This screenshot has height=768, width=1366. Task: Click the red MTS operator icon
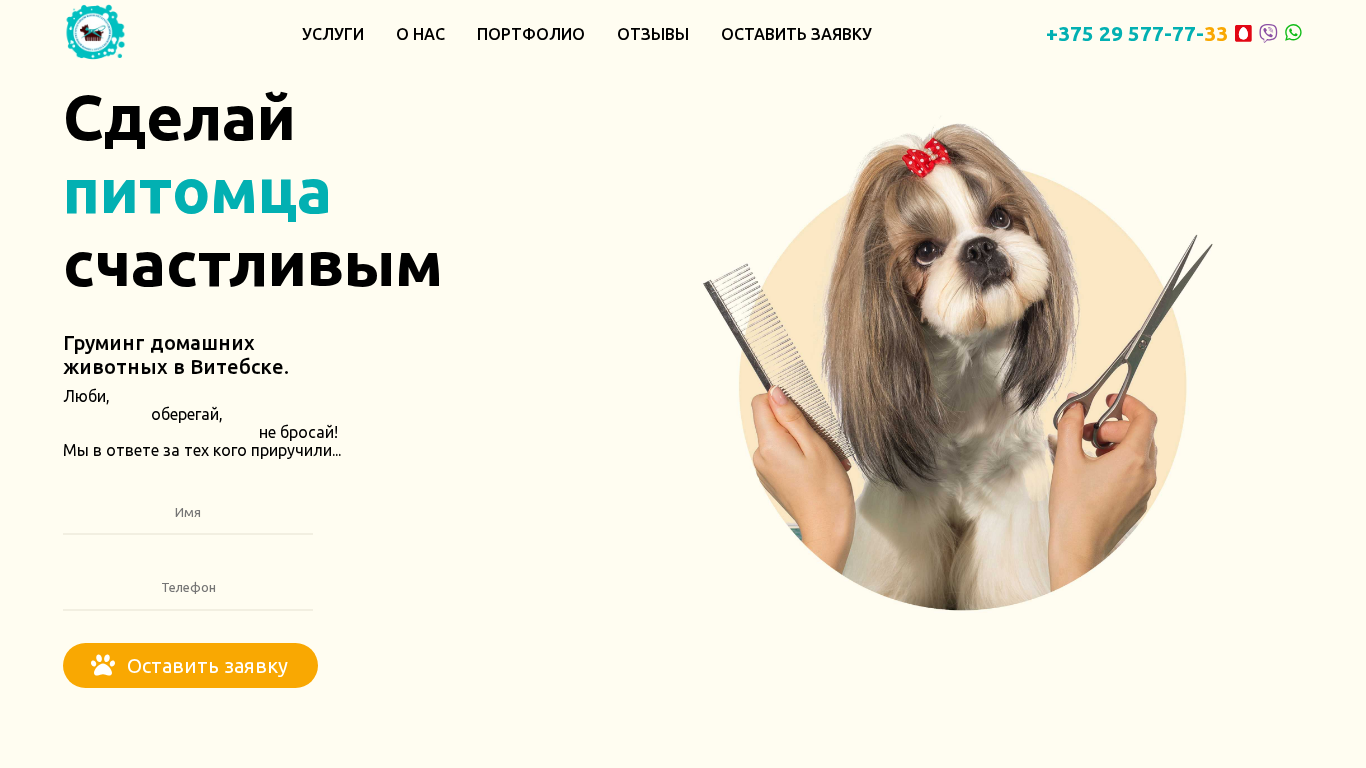pyautogui.click(x=1243, y=33)
